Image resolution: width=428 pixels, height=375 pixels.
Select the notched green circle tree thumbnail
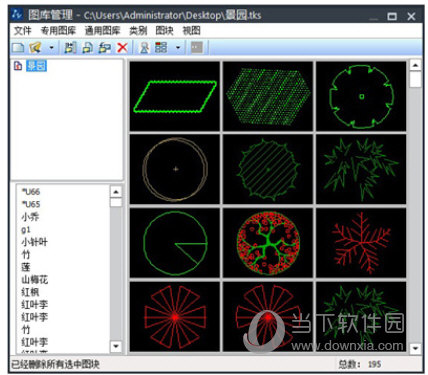[361, 96]
